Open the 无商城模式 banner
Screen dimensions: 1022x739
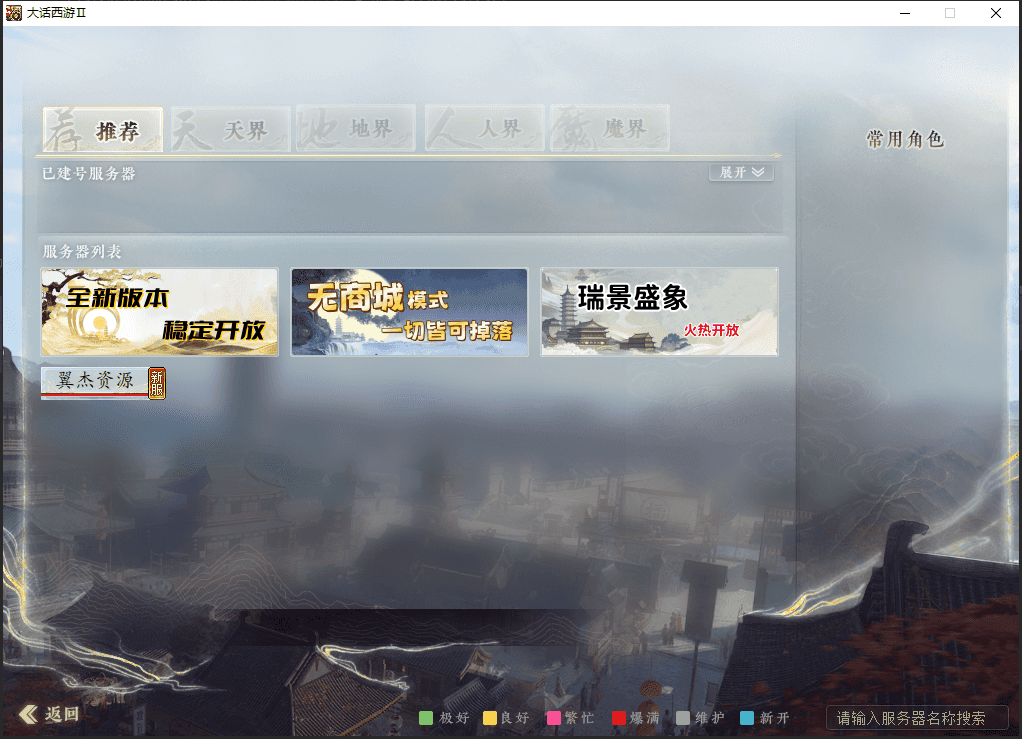409,312
